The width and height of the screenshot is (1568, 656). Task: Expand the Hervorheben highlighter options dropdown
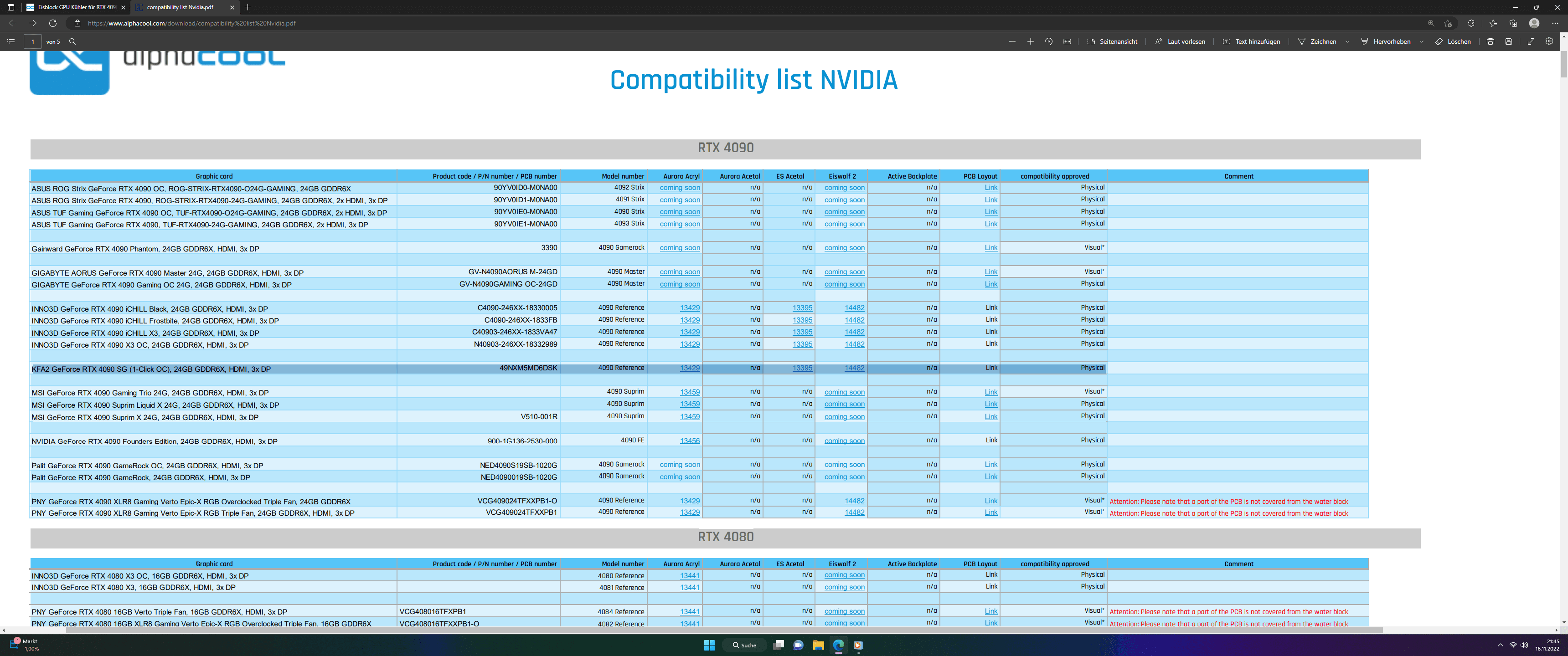tap(1421, 41)
